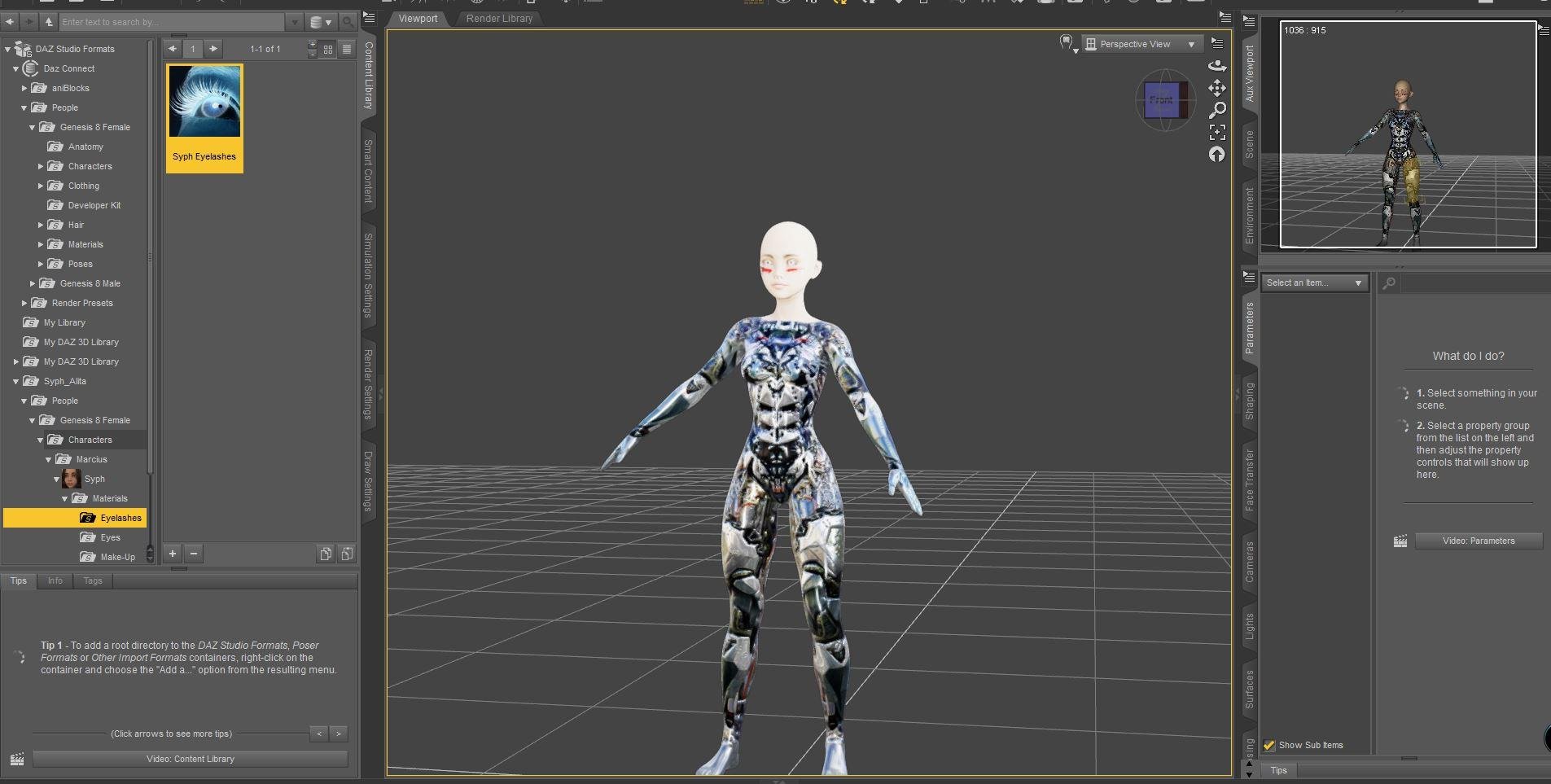Show the previous tip
The height and width of the screenshot is (784, 1551).
(319, 734)
